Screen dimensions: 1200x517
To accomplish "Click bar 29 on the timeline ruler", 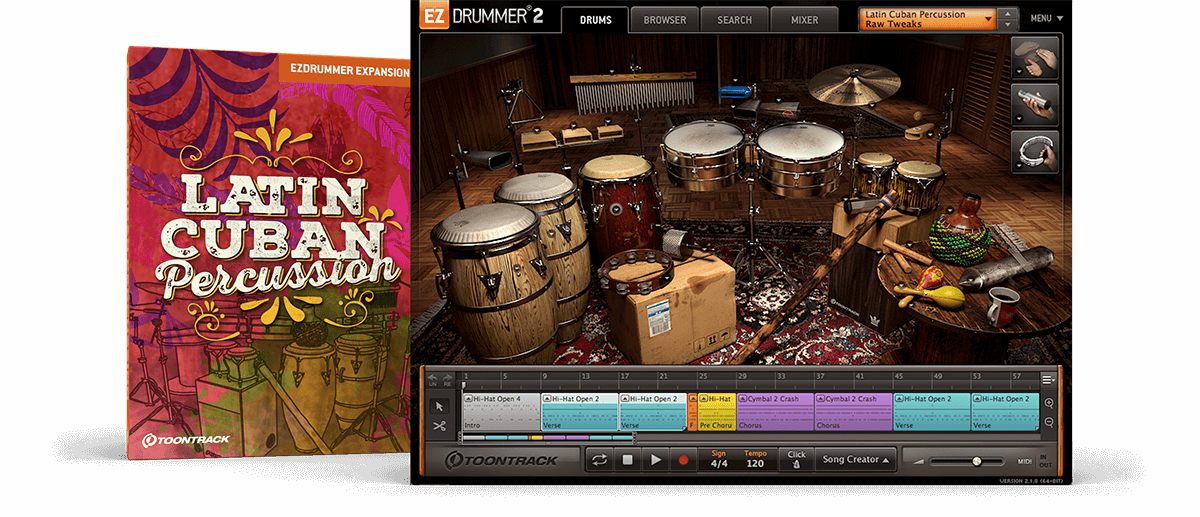I will [x=742, y=377].
